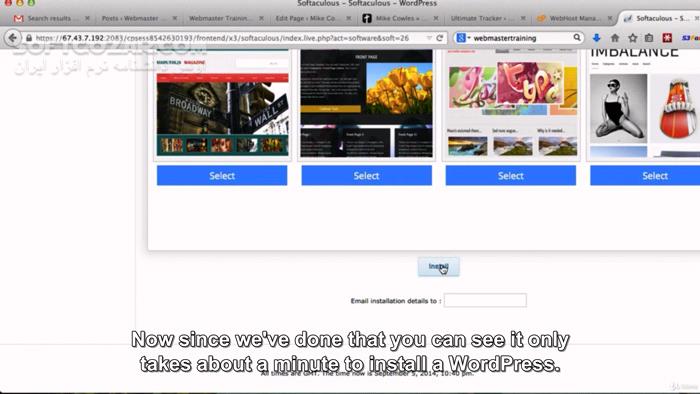The image size is (700, 394).
Task: Click the browser back arrow button
Action: (x=12, y=38)
